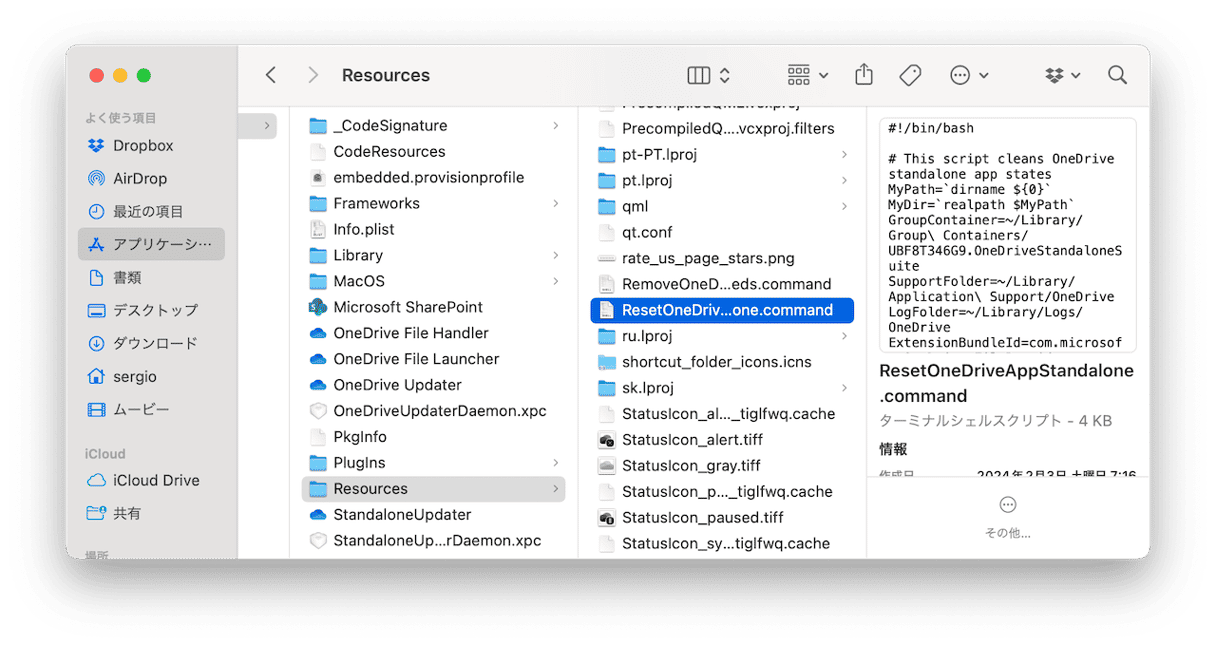Select StandaloneUp...rDaemon.xpc file
The width and height of the screenshot is (1216, 646).
click(433, 541)
